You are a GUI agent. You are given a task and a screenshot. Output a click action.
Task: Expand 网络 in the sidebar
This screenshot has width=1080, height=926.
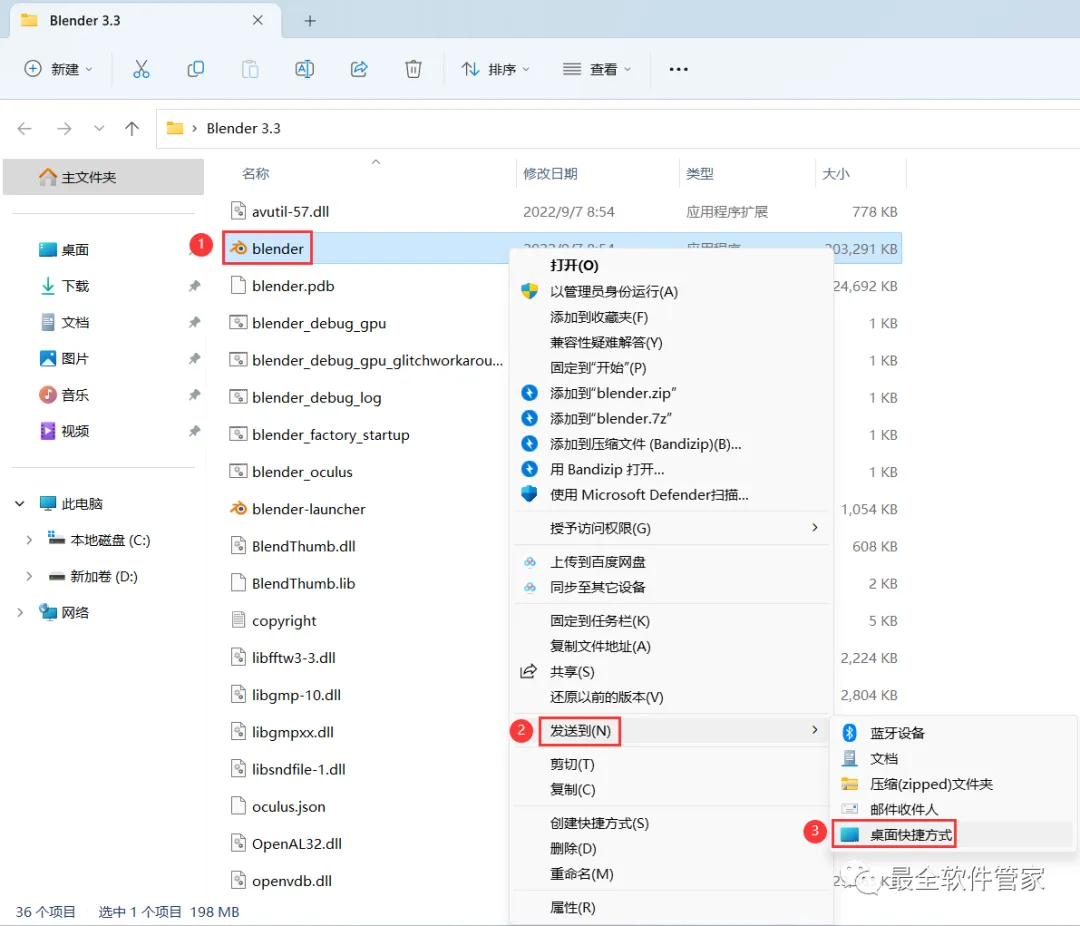click(20, 613)
